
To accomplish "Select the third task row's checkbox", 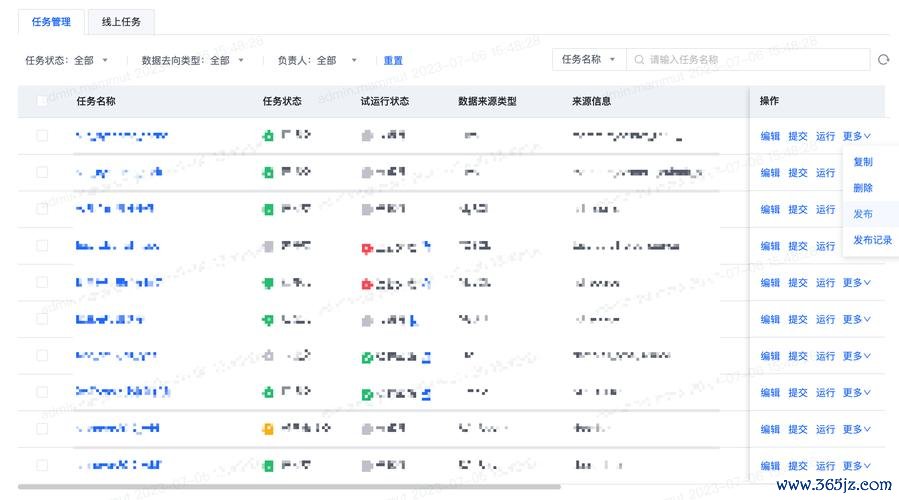I will 42,209.
